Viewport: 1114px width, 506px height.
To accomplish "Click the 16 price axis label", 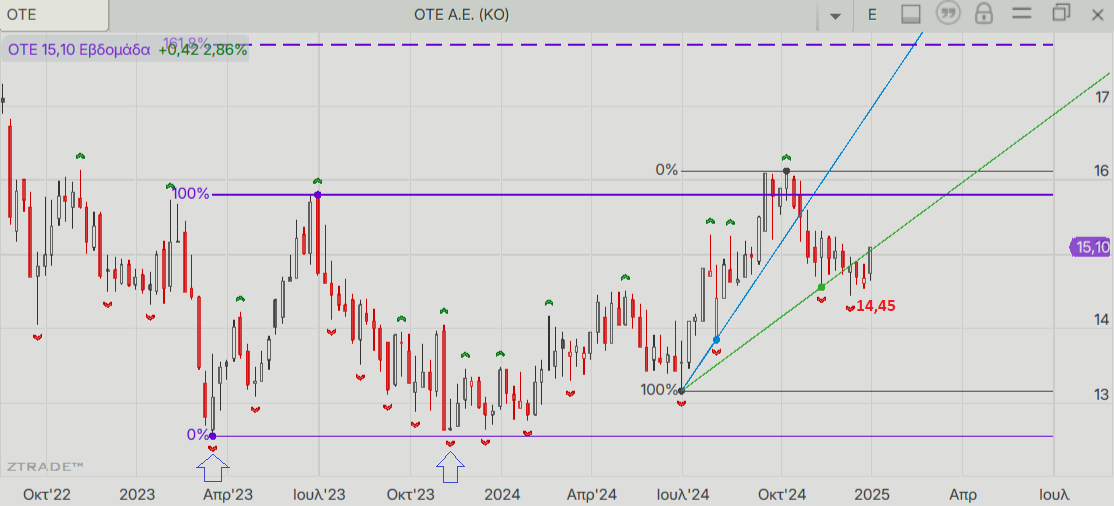I will [1102, 171].
